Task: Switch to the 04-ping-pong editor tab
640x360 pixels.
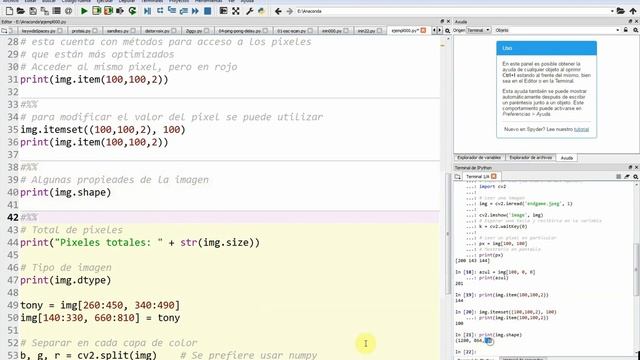Action: pos(243,31)
